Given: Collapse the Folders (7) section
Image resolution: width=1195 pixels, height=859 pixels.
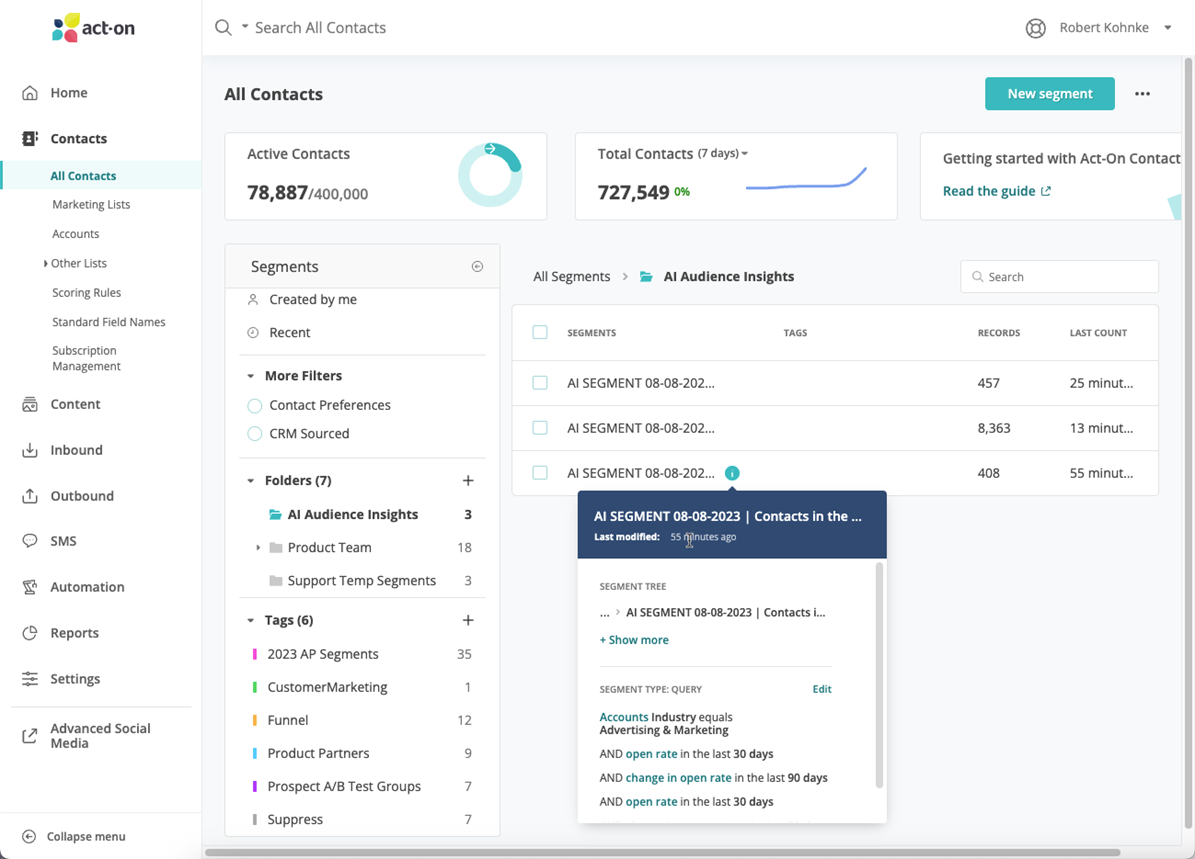Looking at the screenshot, I should (250, 481).
